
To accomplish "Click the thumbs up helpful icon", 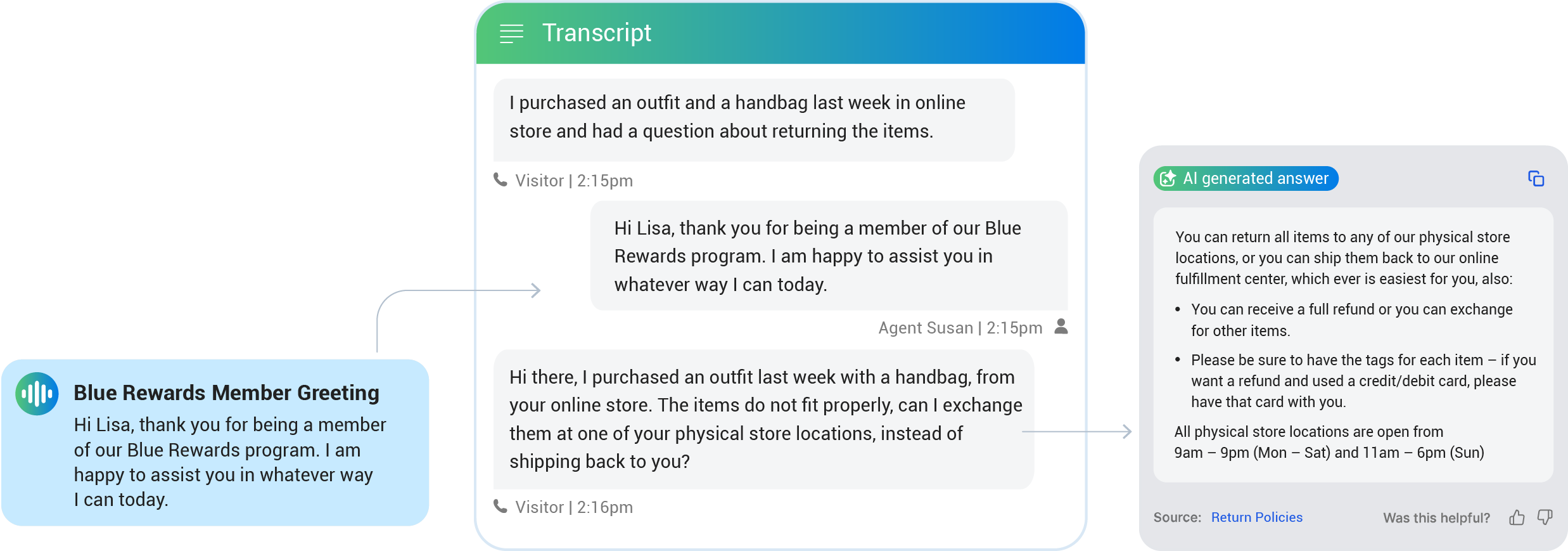I will point(1517,518).
